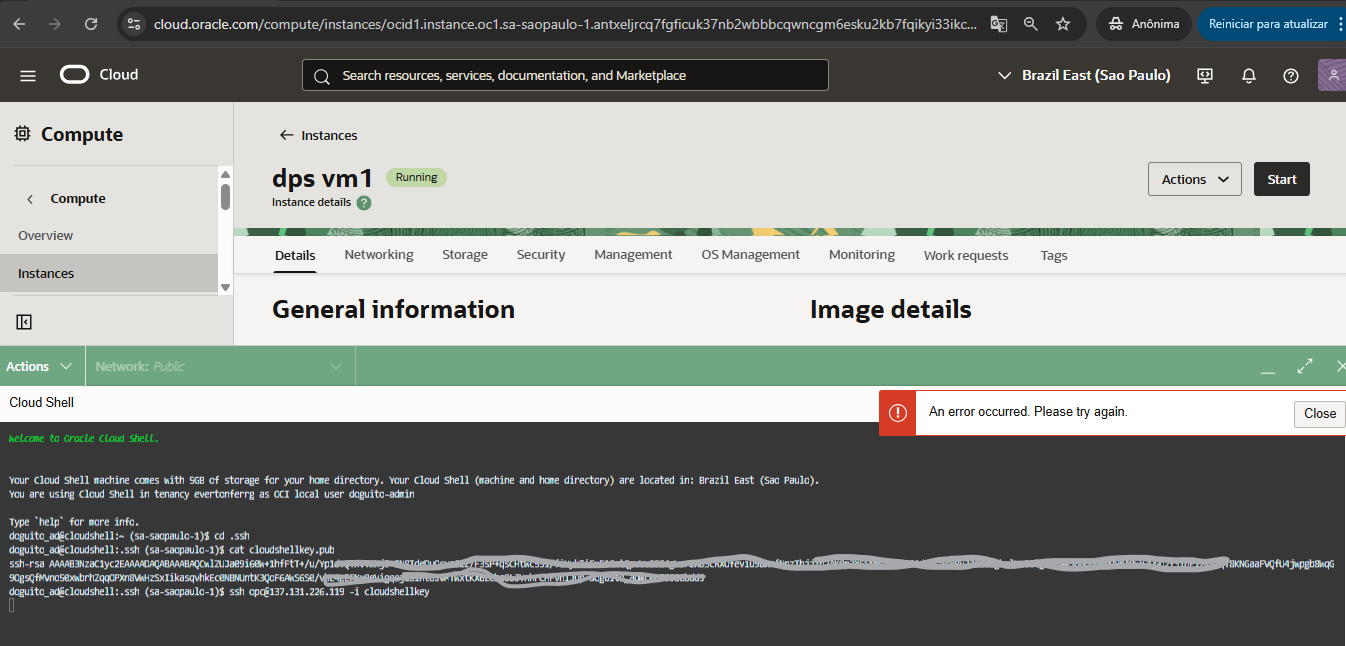Switch to the Security tab
Screen dimensions: 1346x646
(541, 255)
